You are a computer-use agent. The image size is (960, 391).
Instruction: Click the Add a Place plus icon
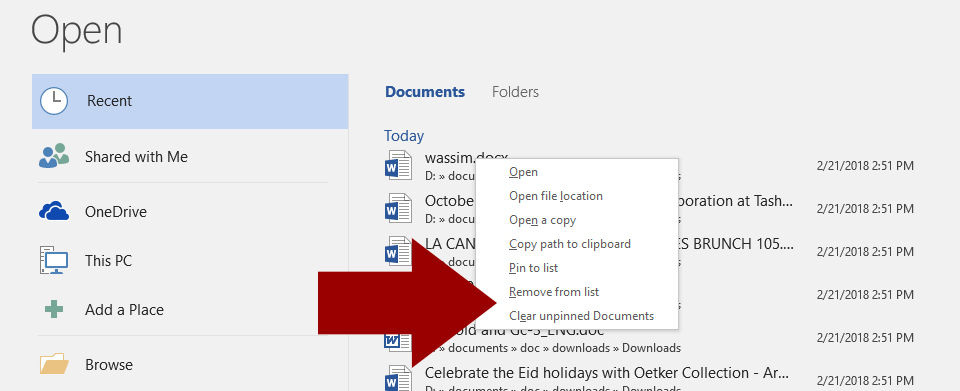(x=54, y=309)
